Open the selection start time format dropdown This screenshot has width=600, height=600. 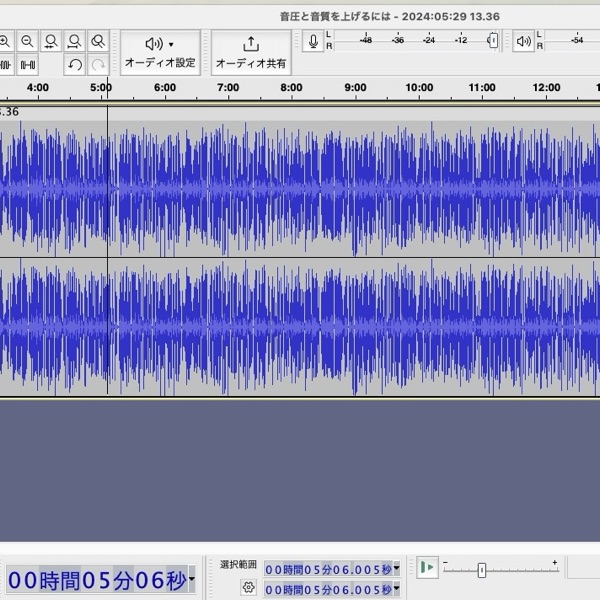396,569
